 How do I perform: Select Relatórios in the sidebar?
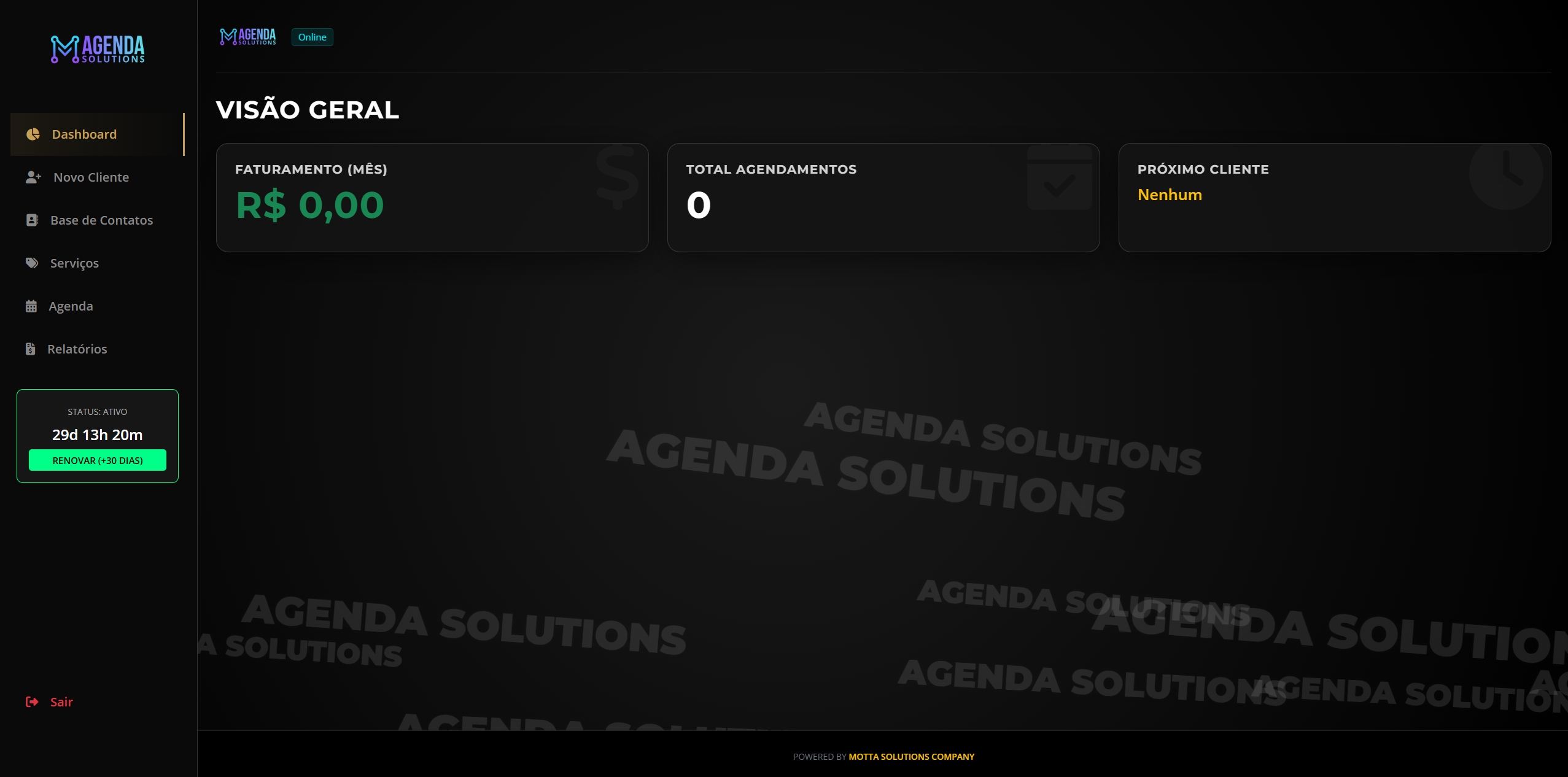(x=77, y=349)
